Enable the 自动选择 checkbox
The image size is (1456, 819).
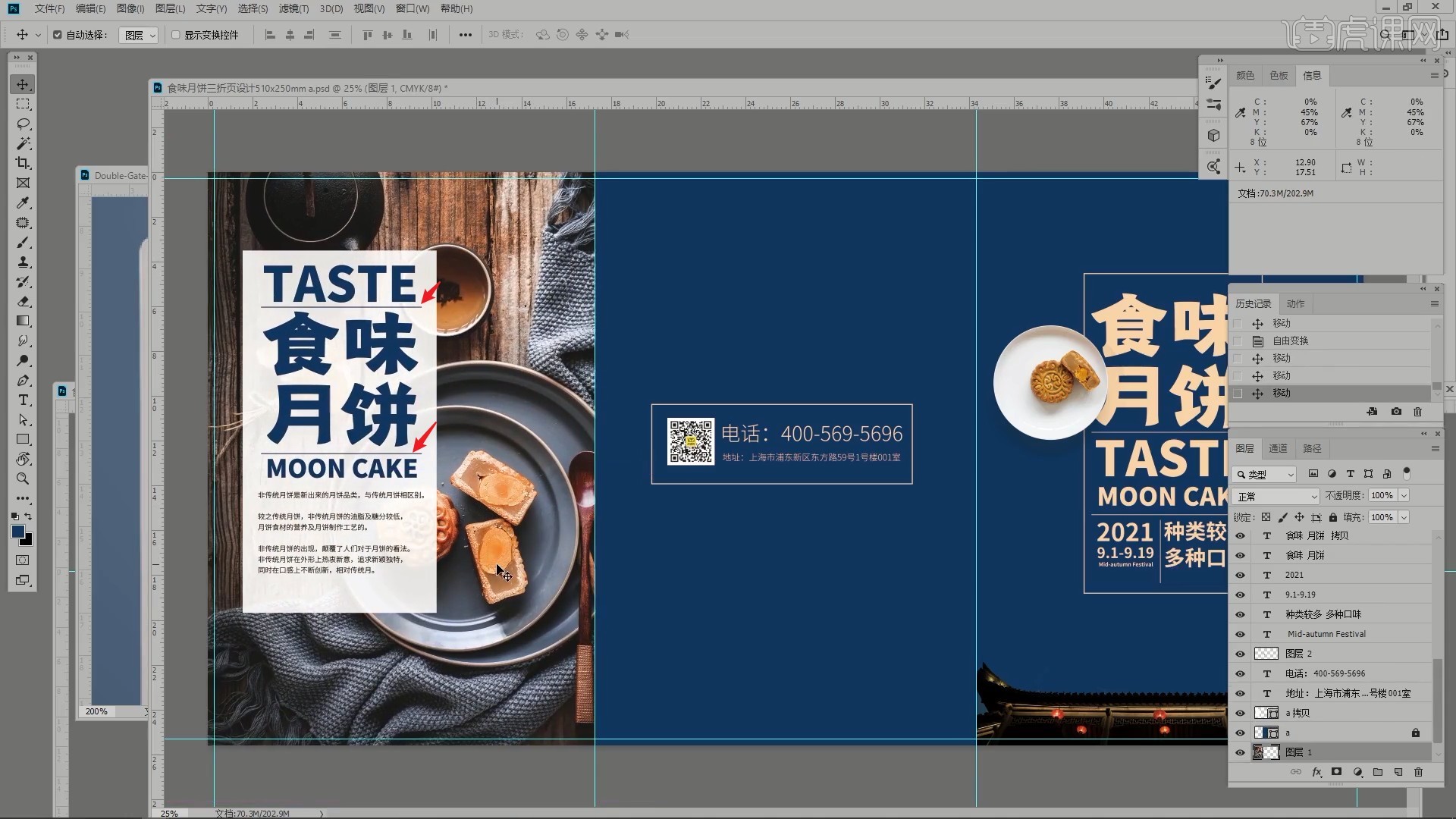tap(58, 35)
